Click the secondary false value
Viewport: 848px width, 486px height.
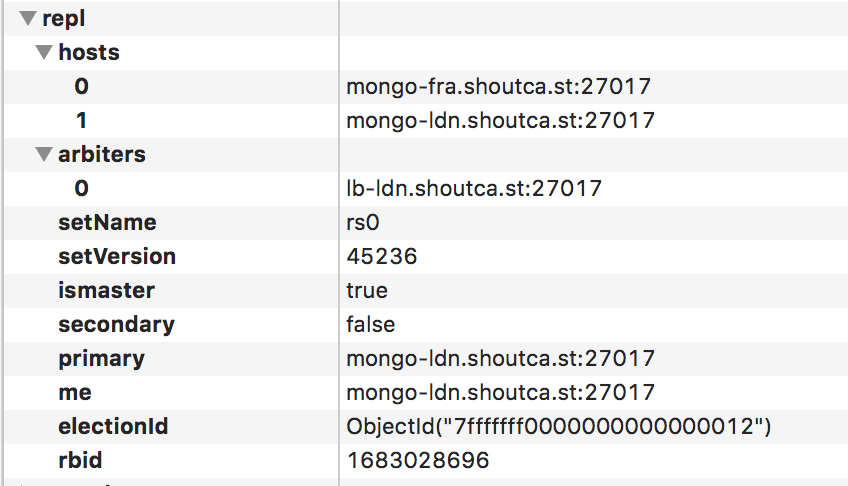[x=370, y=325]
